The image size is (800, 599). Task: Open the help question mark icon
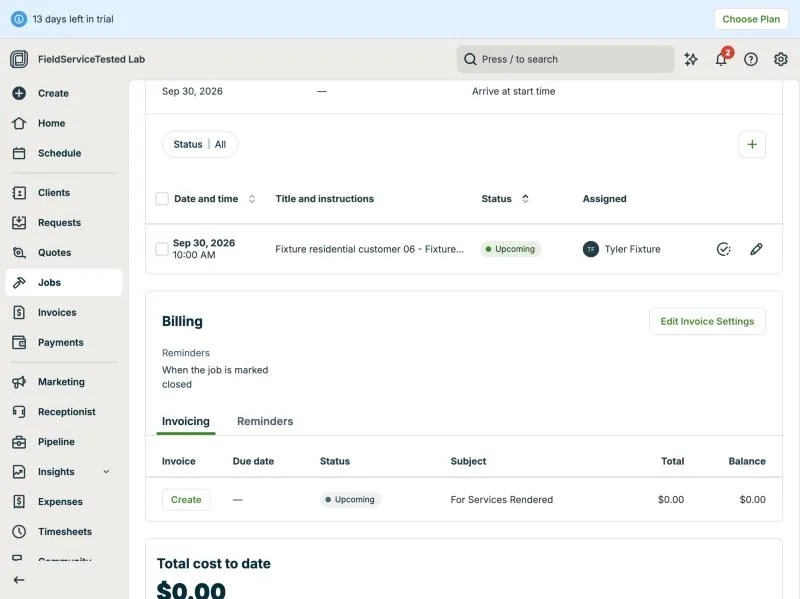coord(751,59)
